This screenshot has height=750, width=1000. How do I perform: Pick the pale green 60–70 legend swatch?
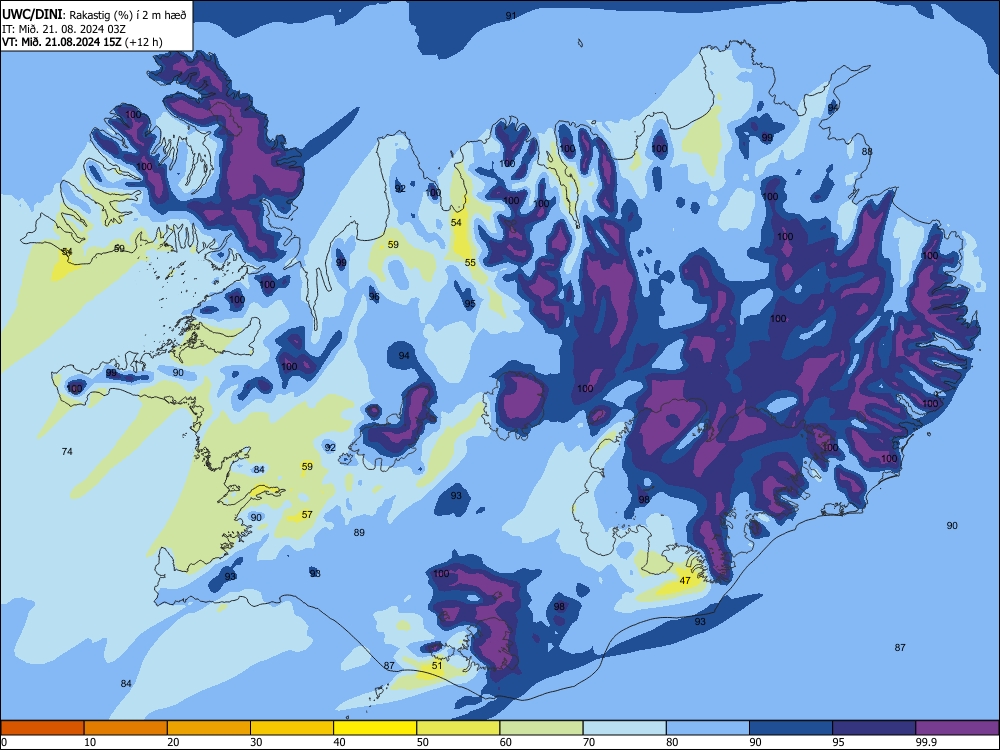(x=541, y=728)
